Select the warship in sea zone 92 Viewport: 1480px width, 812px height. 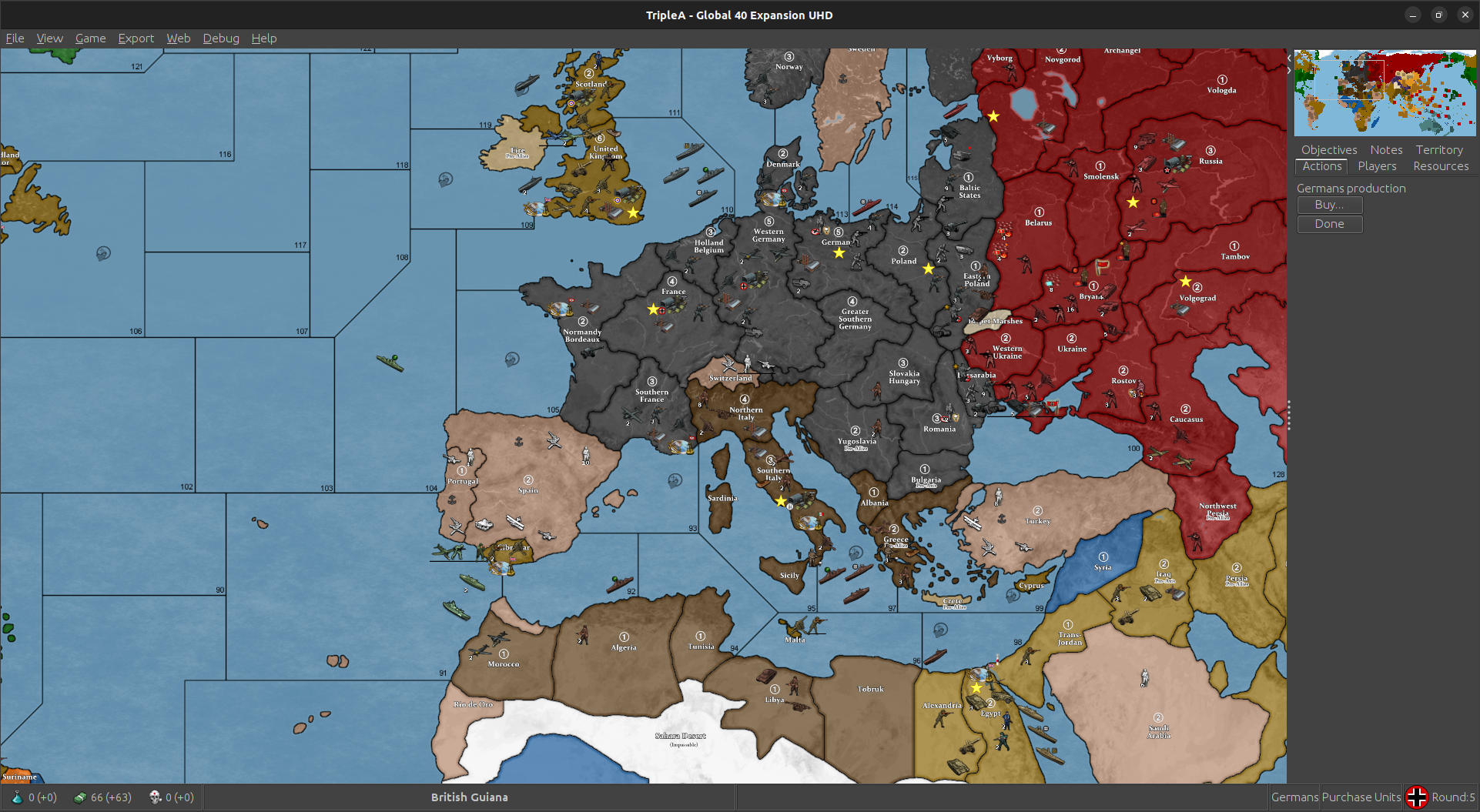tap(618, 583)
